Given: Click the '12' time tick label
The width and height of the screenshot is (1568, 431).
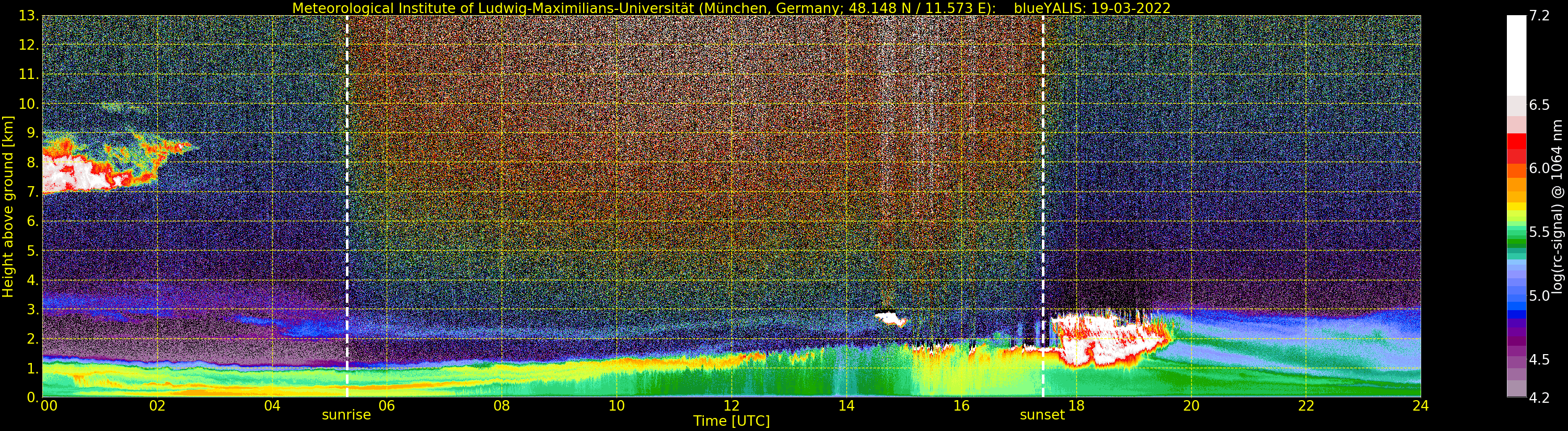Looking at the screenshot, I should pyautogui.click(x=731, y=406).
